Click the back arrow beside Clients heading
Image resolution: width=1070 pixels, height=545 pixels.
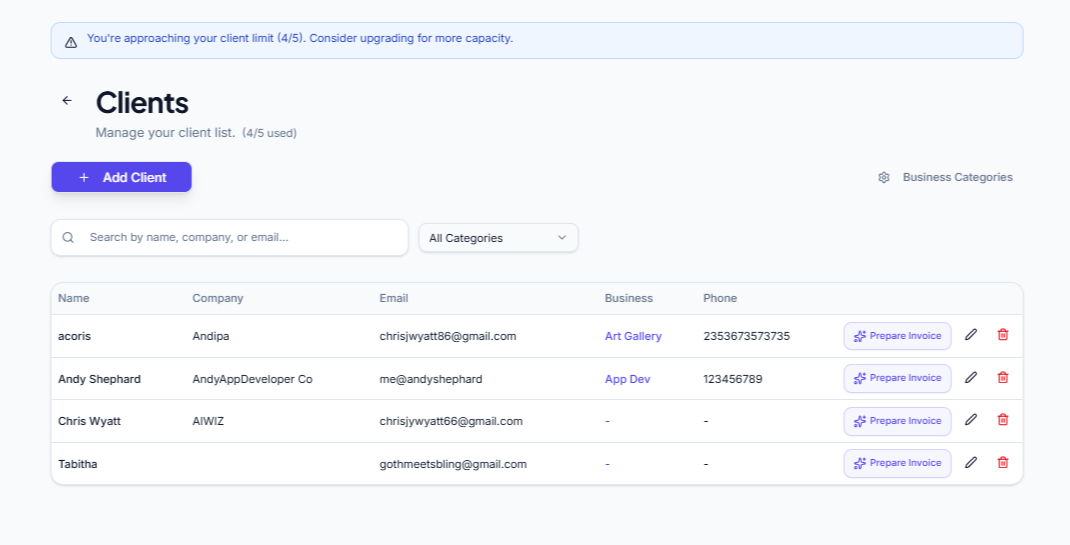[x=67, y=101]
